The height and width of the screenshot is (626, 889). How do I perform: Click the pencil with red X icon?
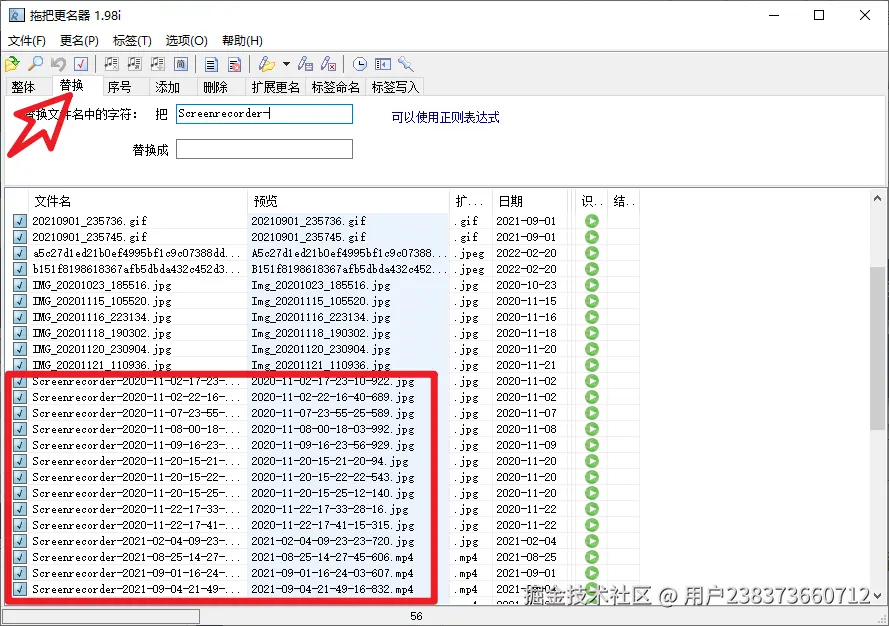coord(328,64)
